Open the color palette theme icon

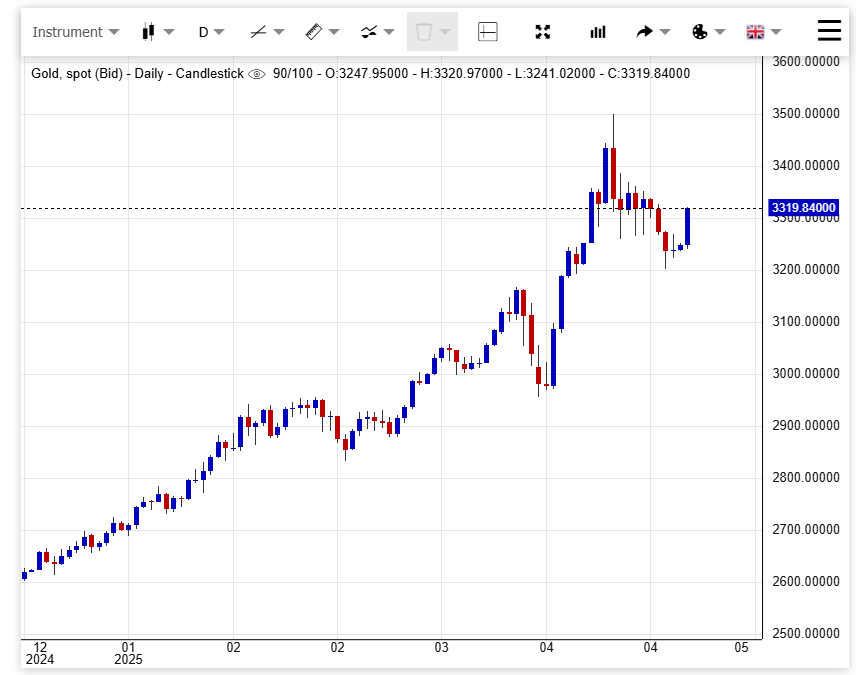[x=700, y=32]
